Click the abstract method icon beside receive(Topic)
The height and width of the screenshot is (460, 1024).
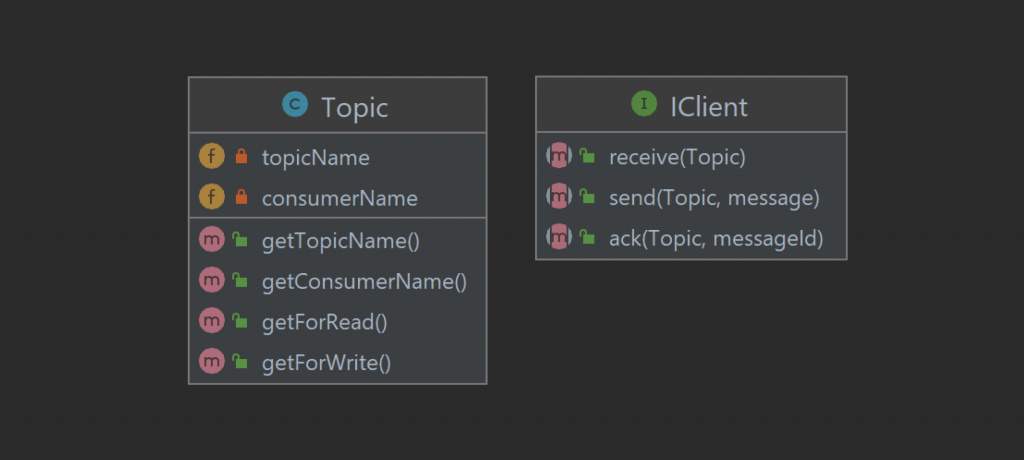[559, 156]
